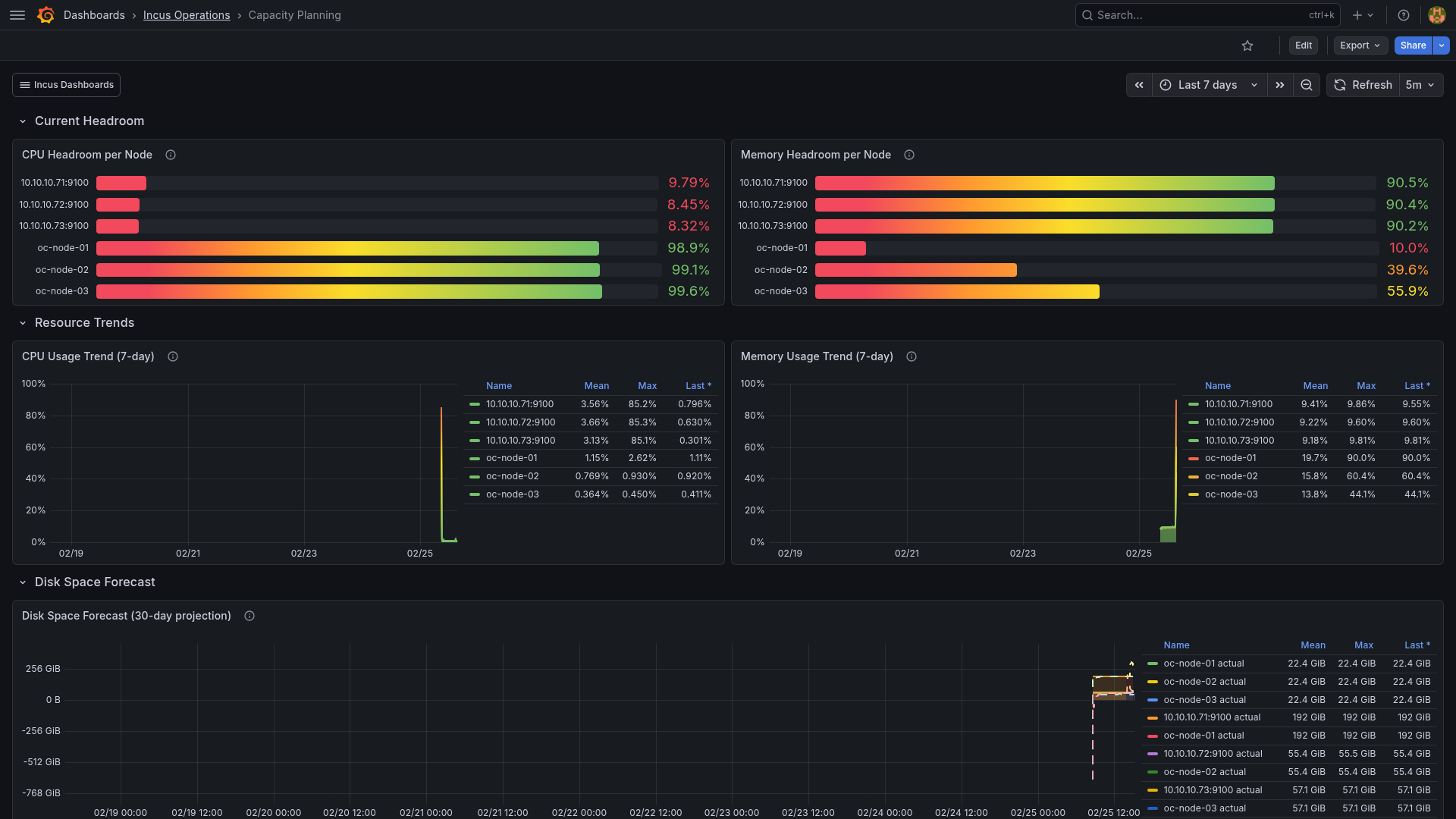The image size is (1456, 819).
Task: Sort Disk forecast legend by Mean
Action: point(1313,645)
